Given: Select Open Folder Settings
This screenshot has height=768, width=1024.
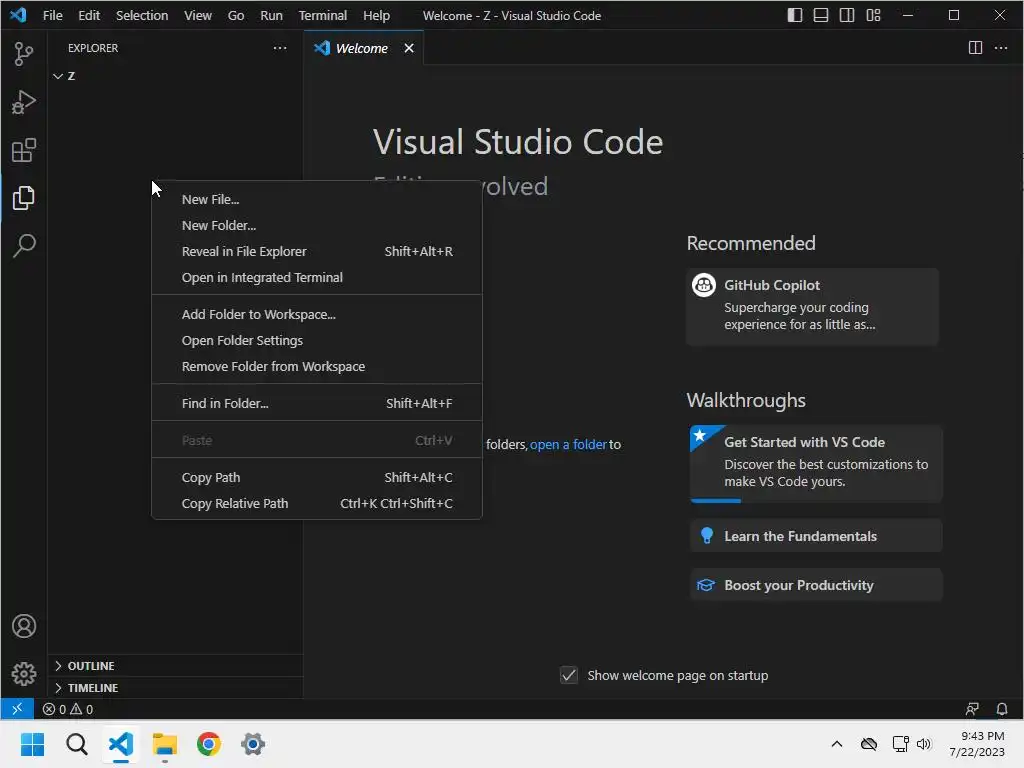Looking at the screenshot, I should pyautogui.click(x=317, y=341).
